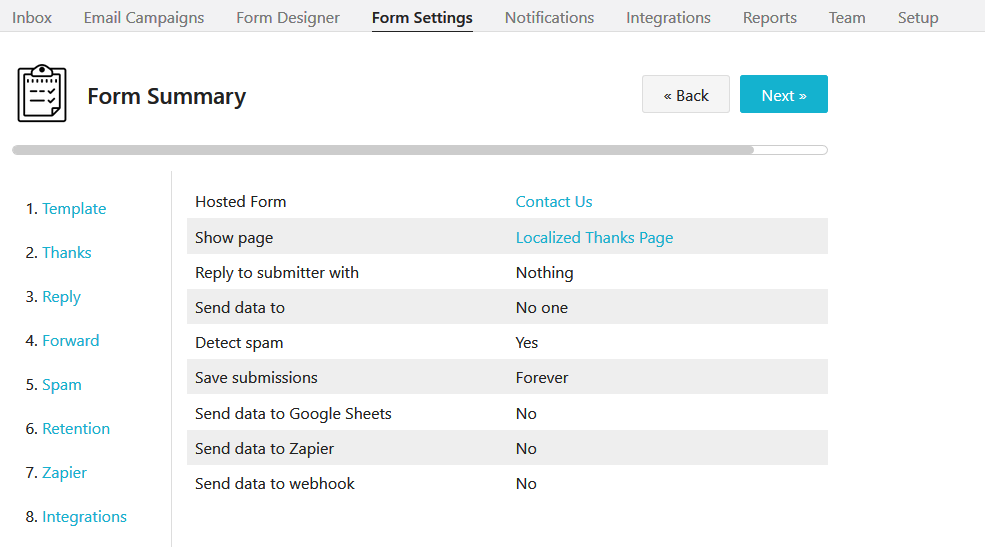Open the Inbox tab

click(32, 18)
